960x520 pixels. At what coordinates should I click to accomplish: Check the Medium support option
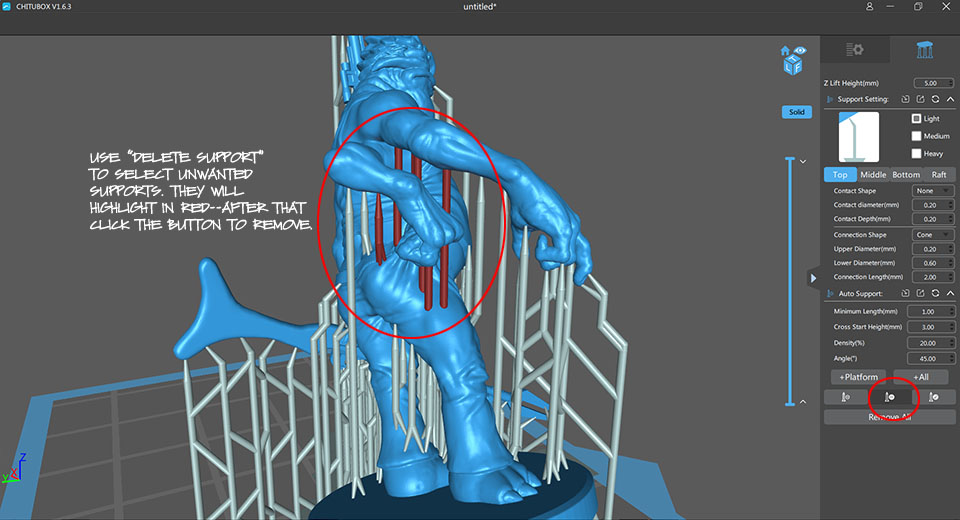point(916,136)
